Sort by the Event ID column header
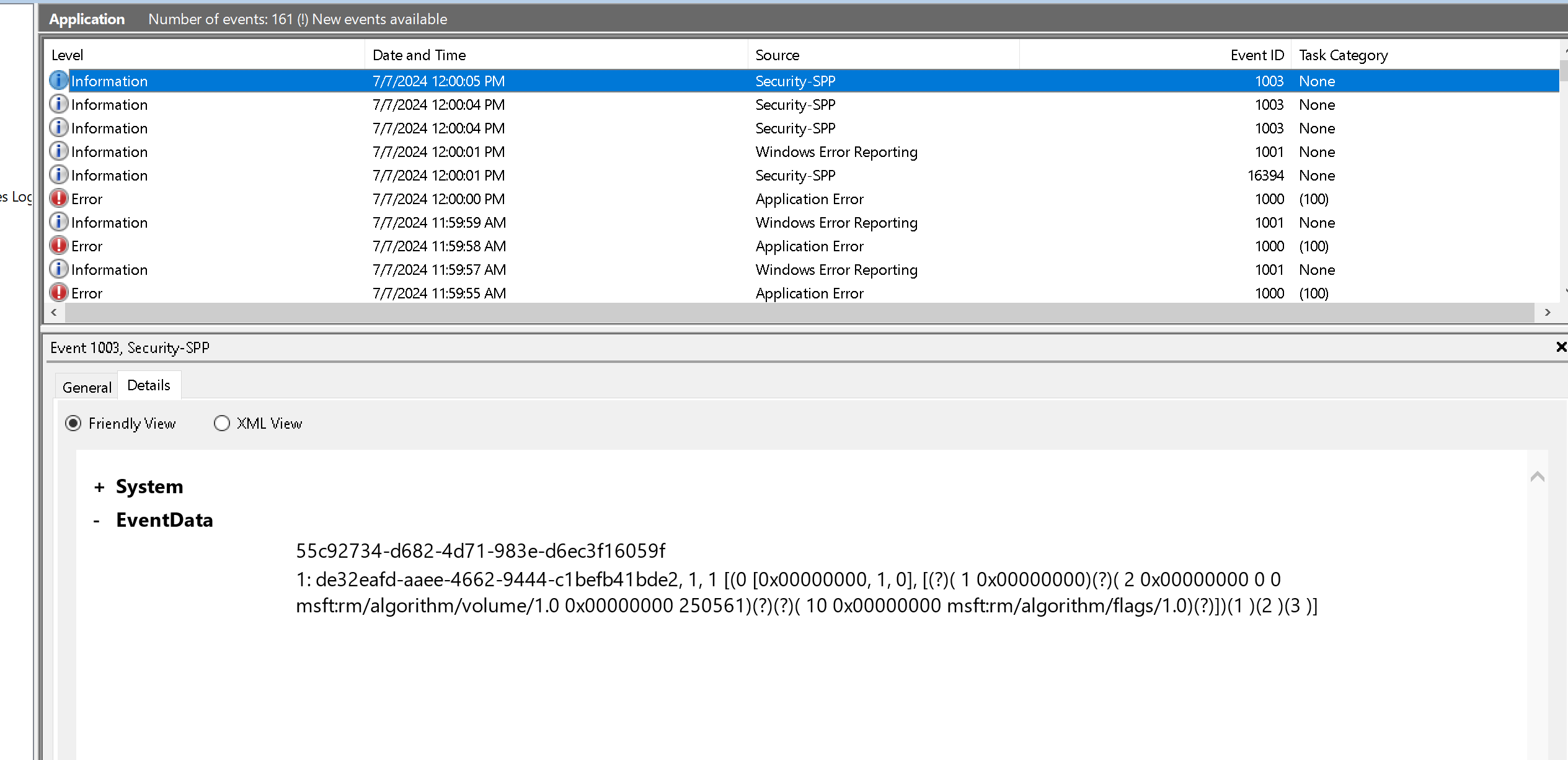This screenshot has width=1568, height=760. 1256,55
